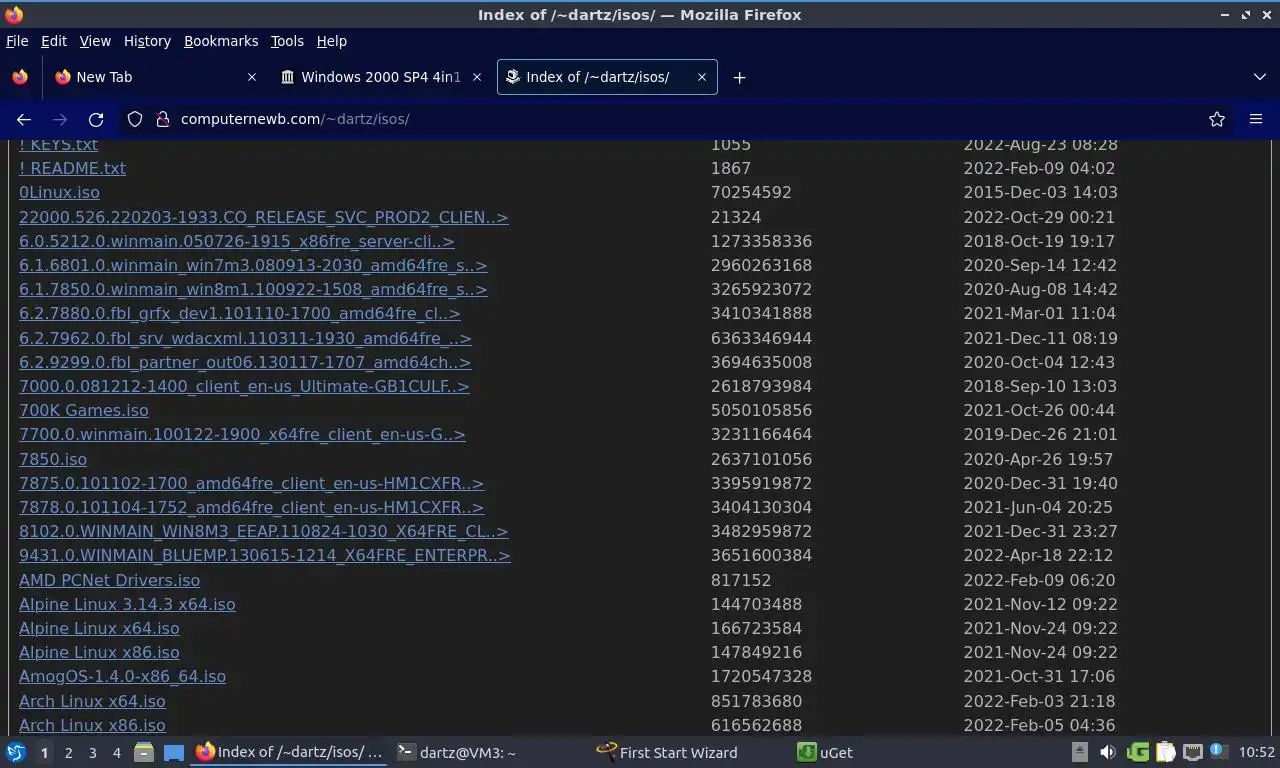Open a new tab with the plus button
This screenshot has height=768, width=1280.
click(739, 77)
